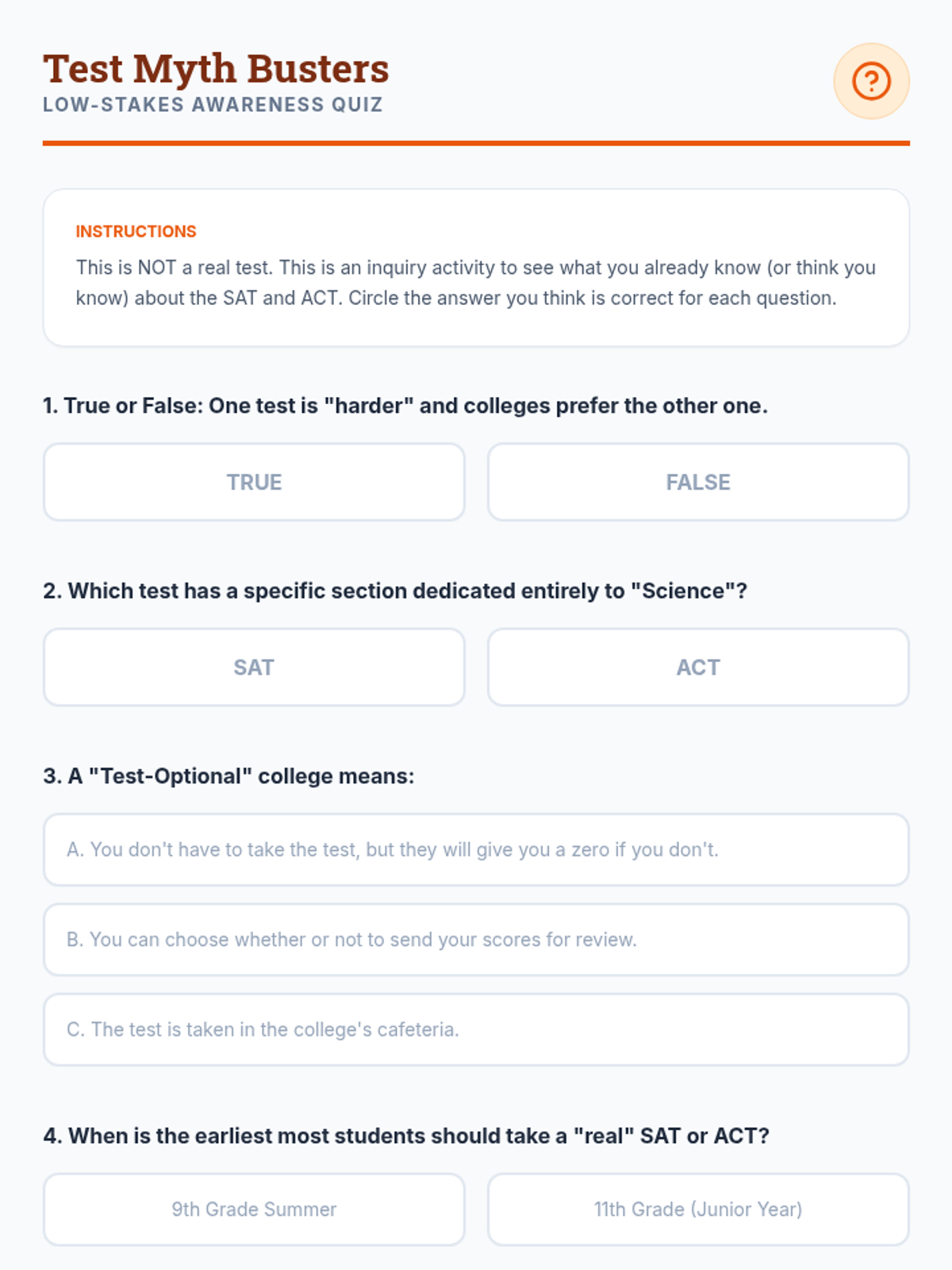Click the orange divider line under the header

click(x=476, y=143)
